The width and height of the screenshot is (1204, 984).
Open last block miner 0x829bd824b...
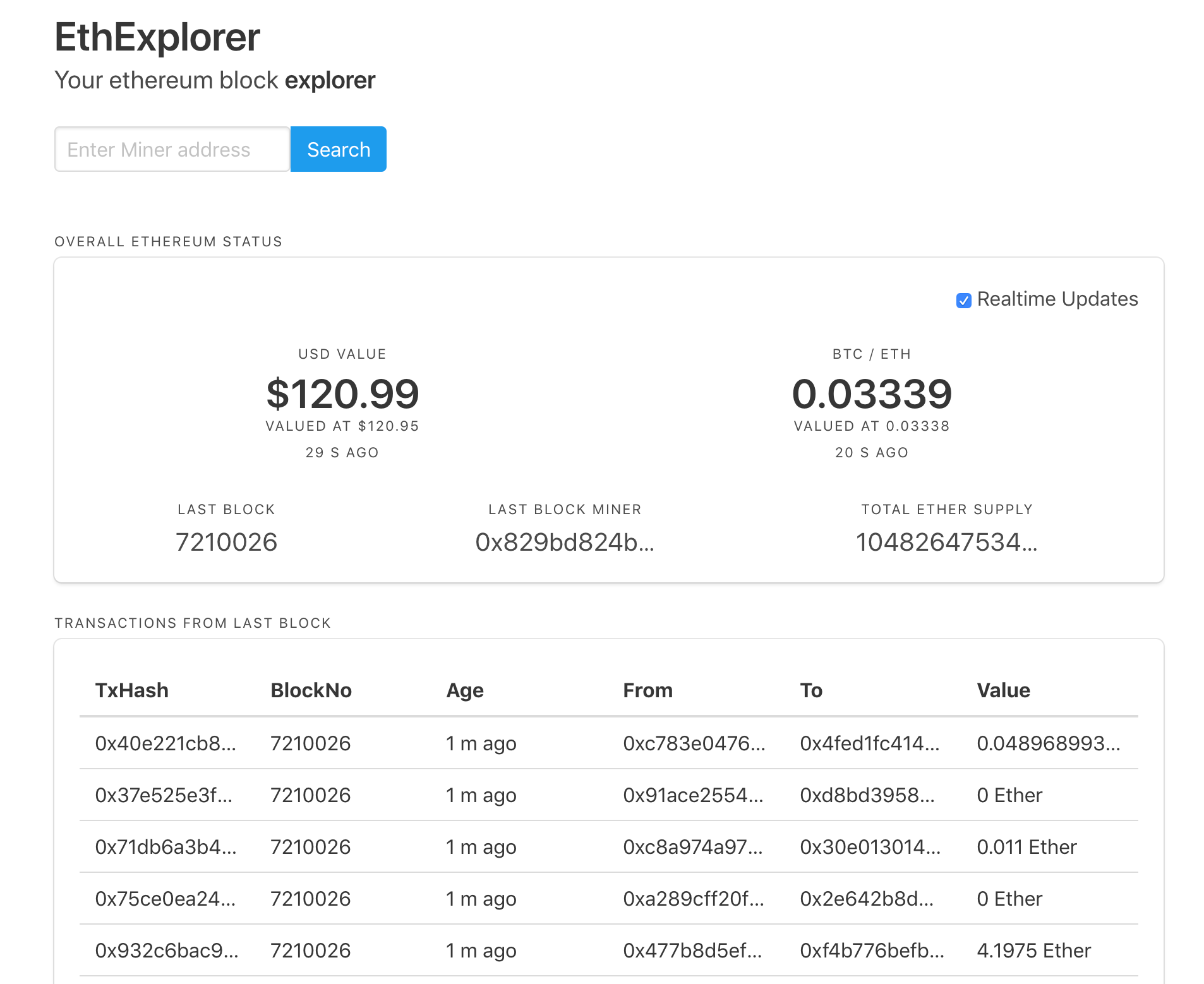[565, 542]
